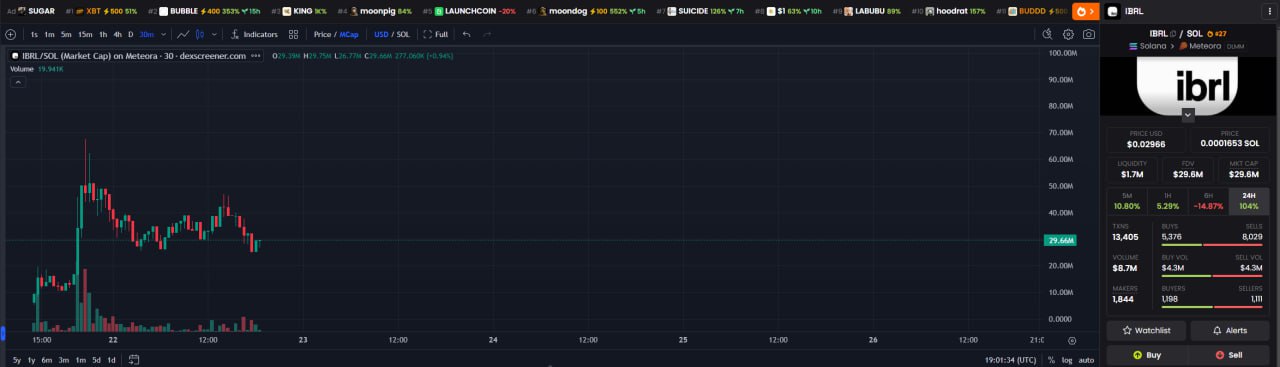This screenshot has width=1280, height=367.
Task: Select the 6H performance tab
Action: [x=1208, y=201]
